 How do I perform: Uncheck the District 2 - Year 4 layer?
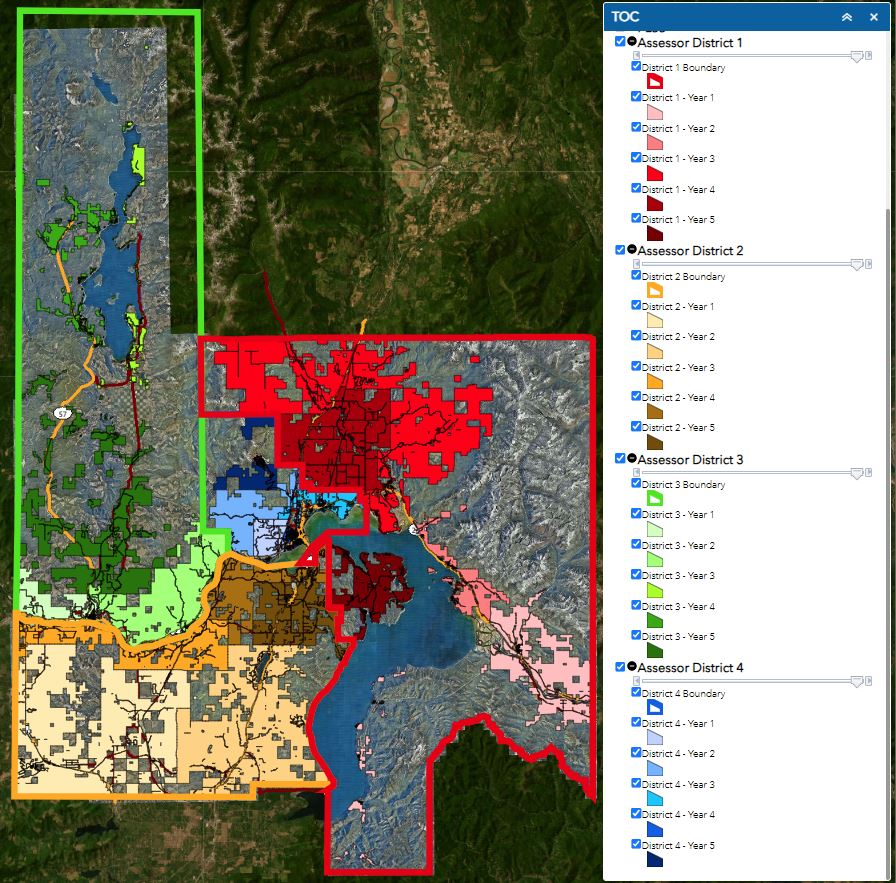coord(634,396)
